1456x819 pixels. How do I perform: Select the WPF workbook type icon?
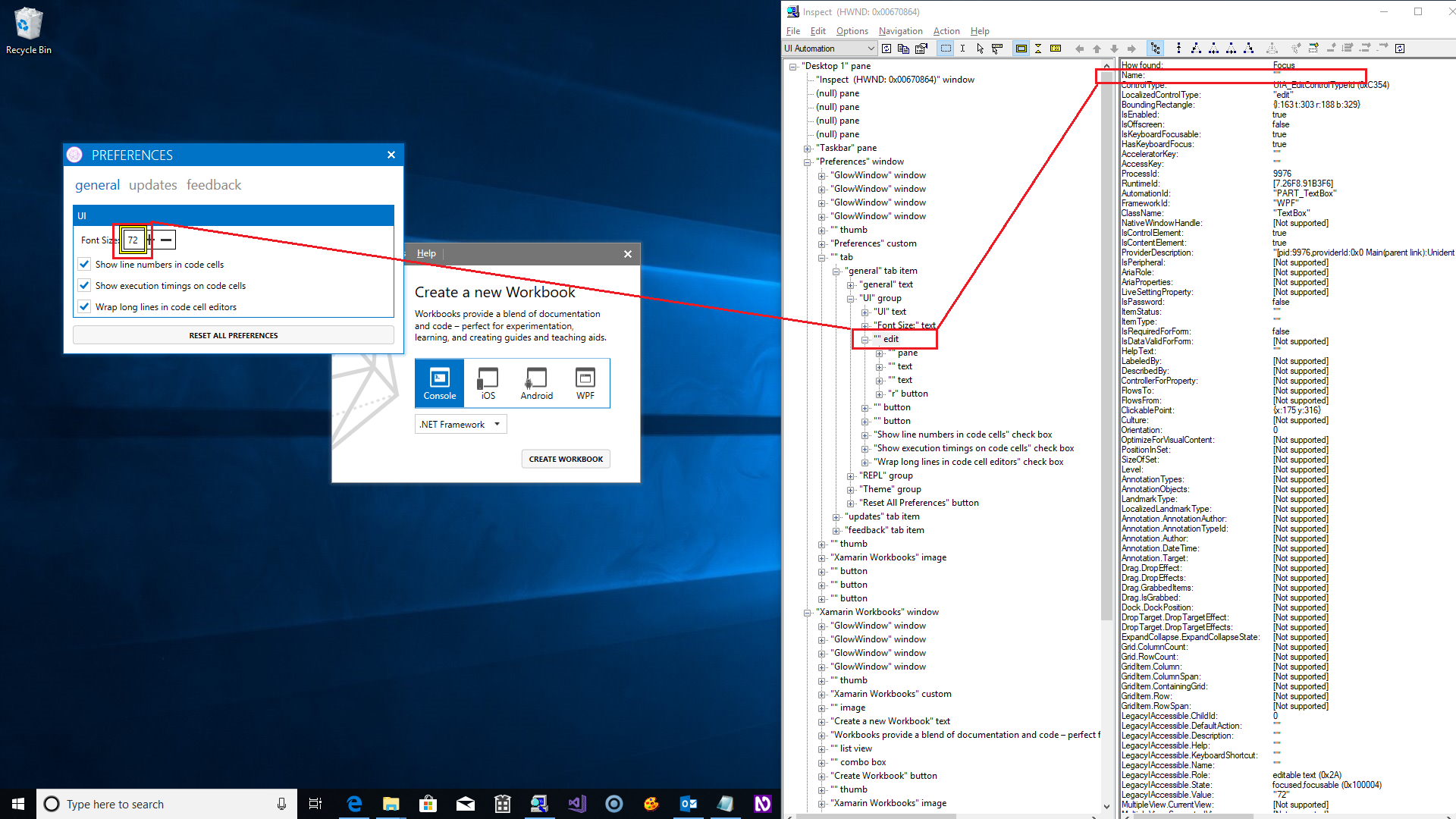pos(585,383)
